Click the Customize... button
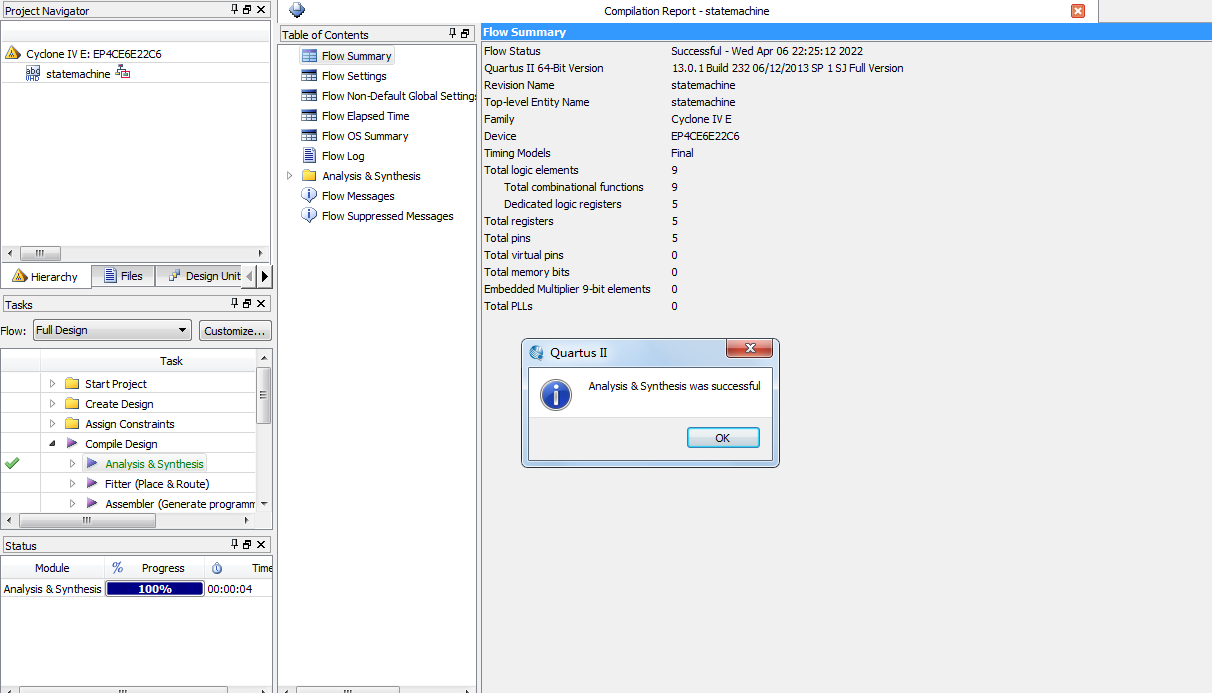 [235, 331]
